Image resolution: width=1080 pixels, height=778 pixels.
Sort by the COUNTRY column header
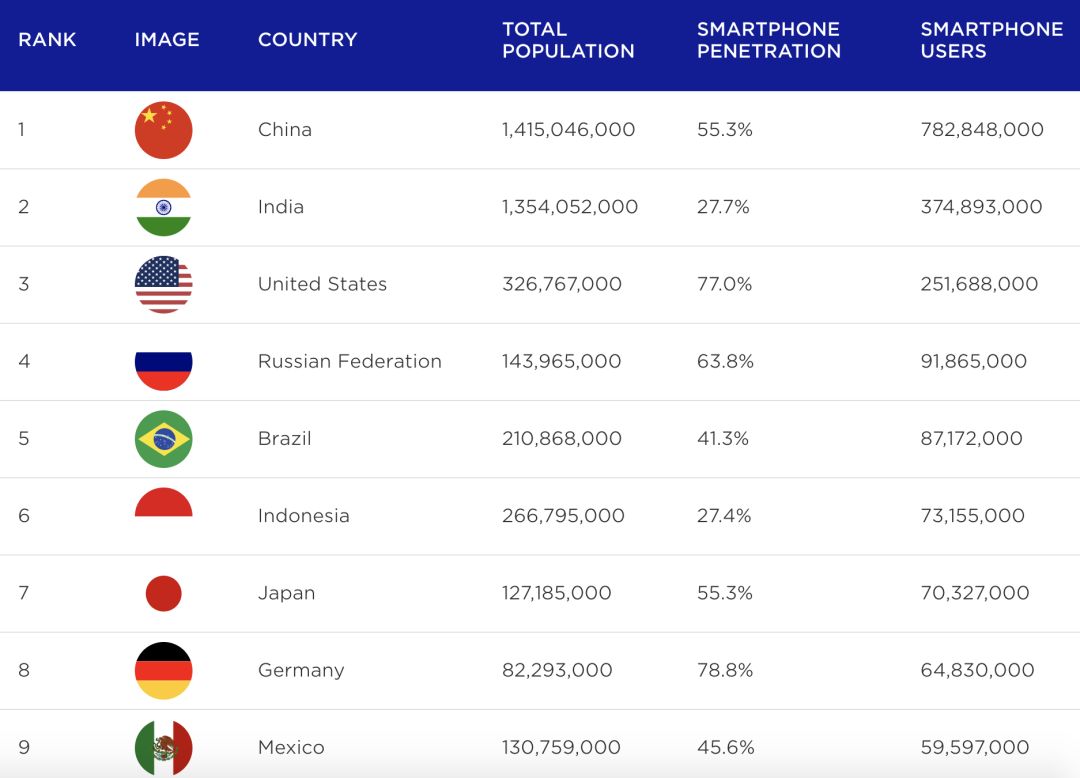pos(307,40)
